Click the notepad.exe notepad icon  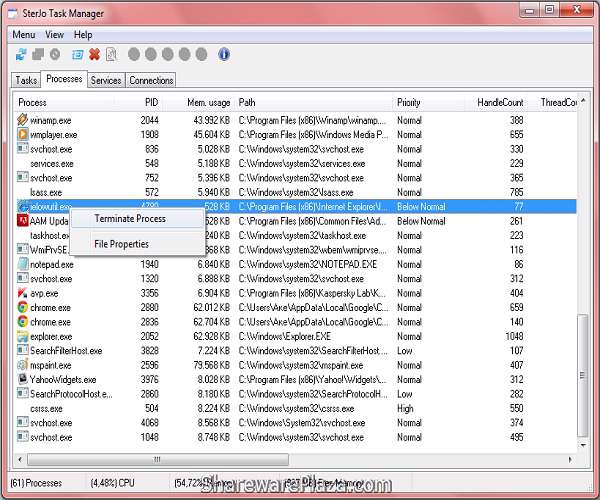23,264
